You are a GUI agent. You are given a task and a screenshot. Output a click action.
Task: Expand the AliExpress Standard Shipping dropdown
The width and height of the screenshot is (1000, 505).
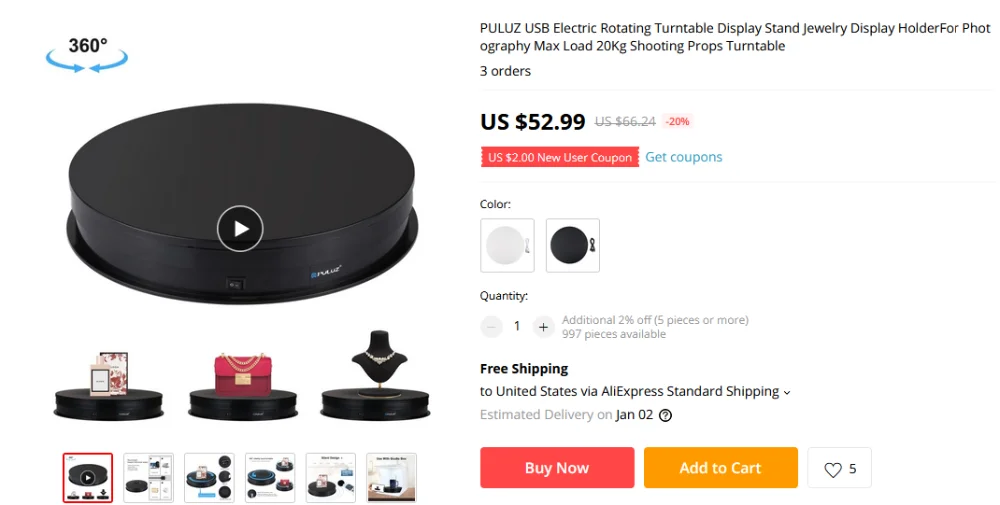tap(787, 392)
